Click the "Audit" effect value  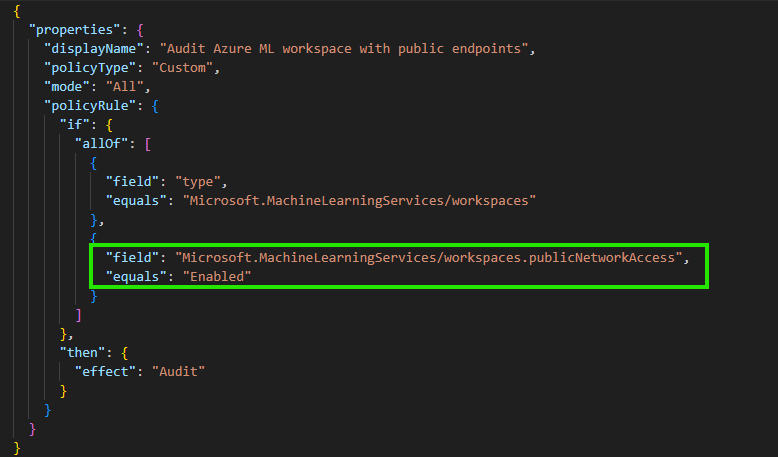[178, 371]
